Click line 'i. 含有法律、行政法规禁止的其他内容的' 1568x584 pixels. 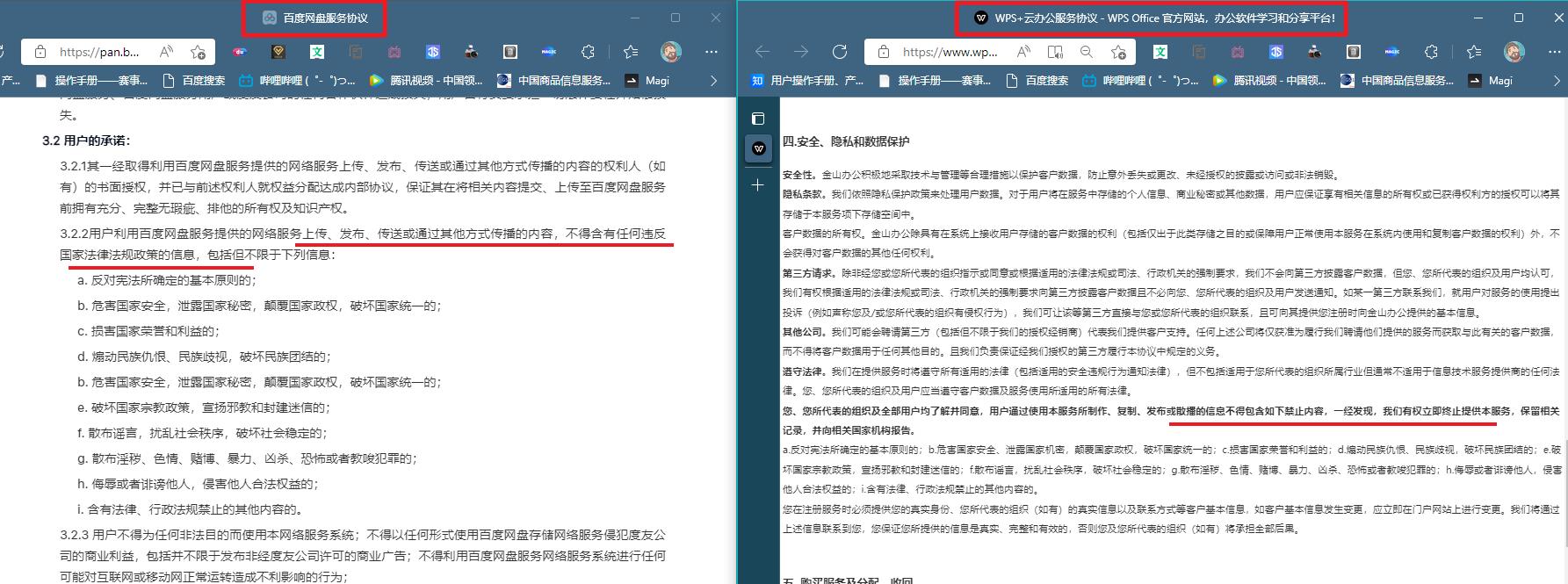pos(191,509)
